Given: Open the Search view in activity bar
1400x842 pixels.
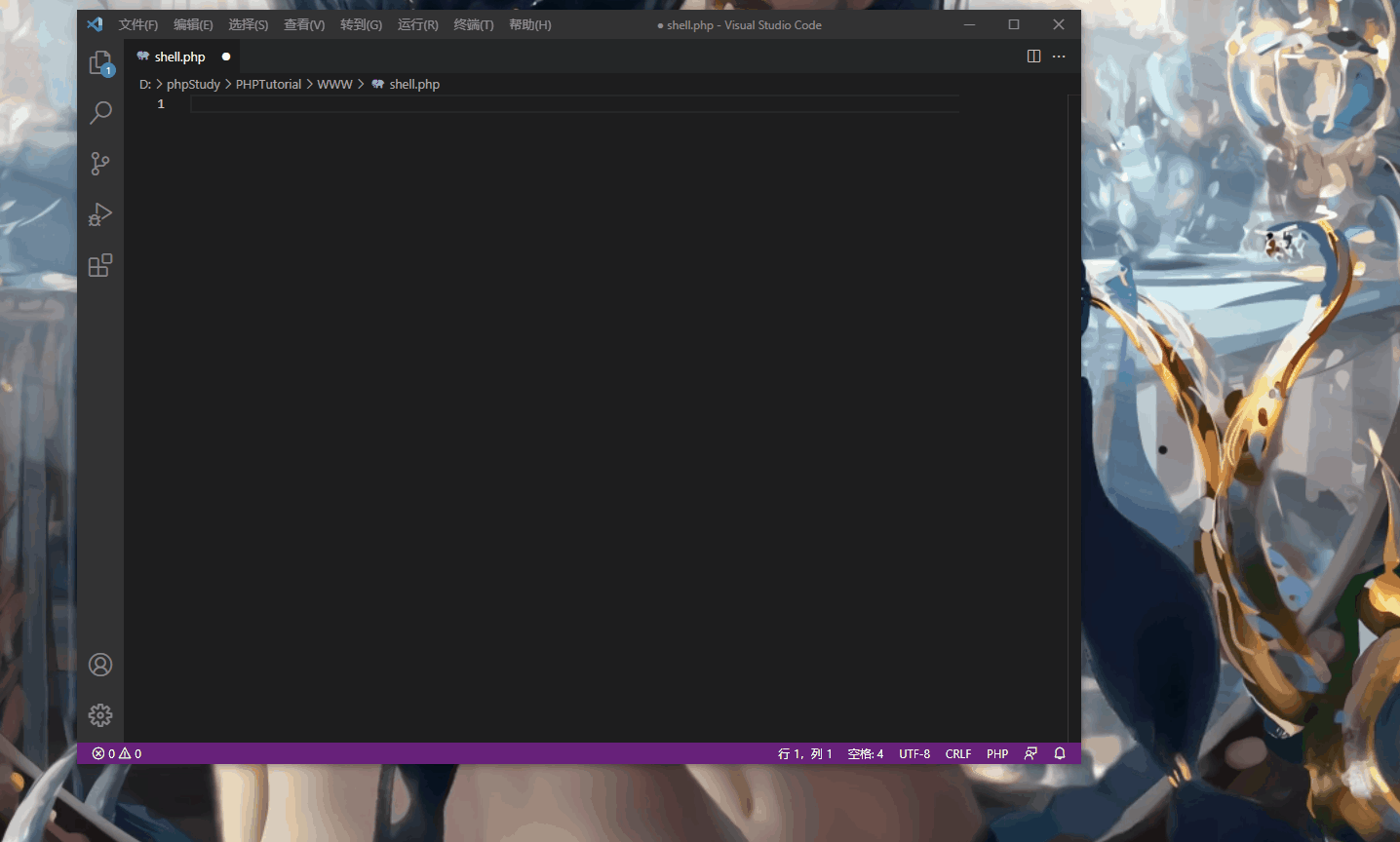Looking at the screenshot, I should click(x=100, y=113).
